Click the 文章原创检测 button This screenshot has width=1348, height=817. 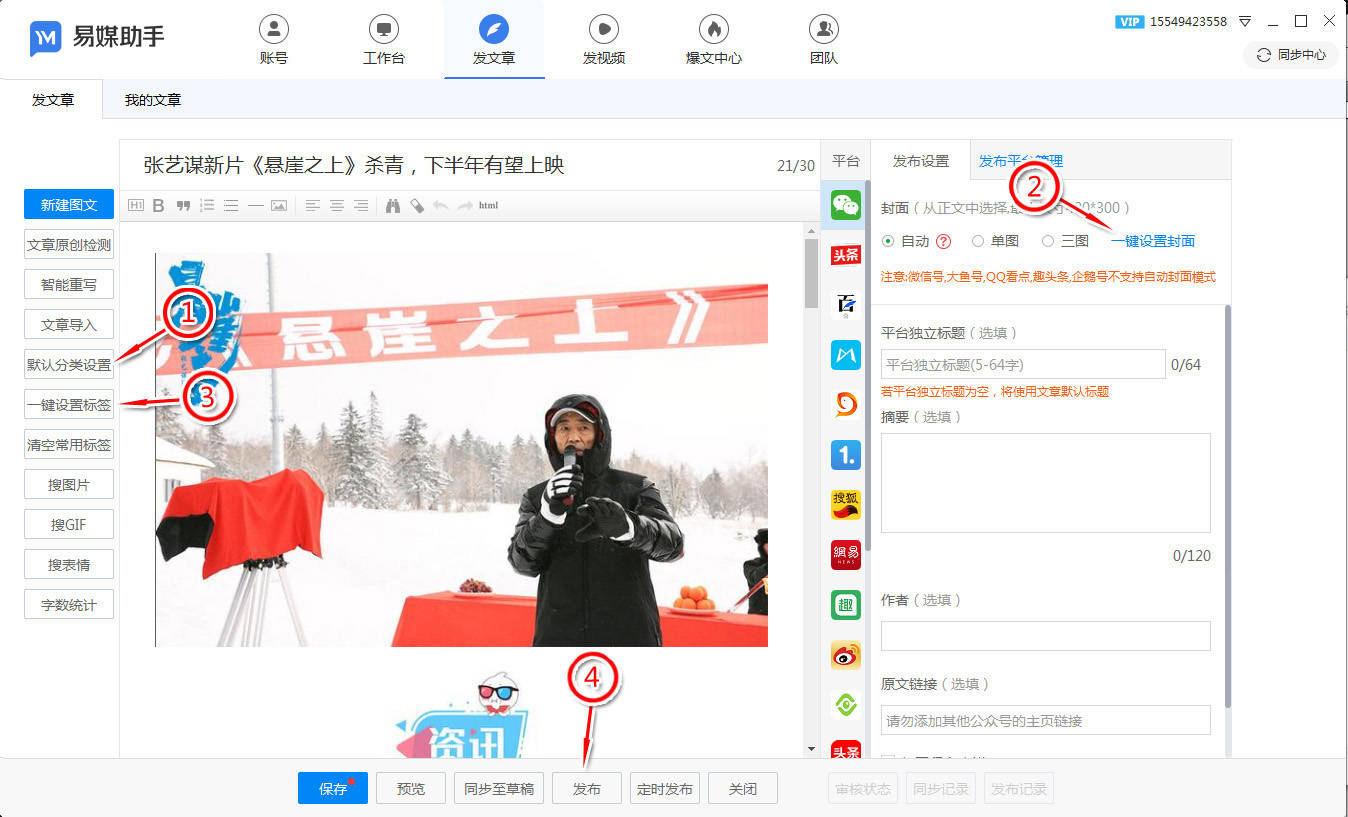tap(69, 245)
